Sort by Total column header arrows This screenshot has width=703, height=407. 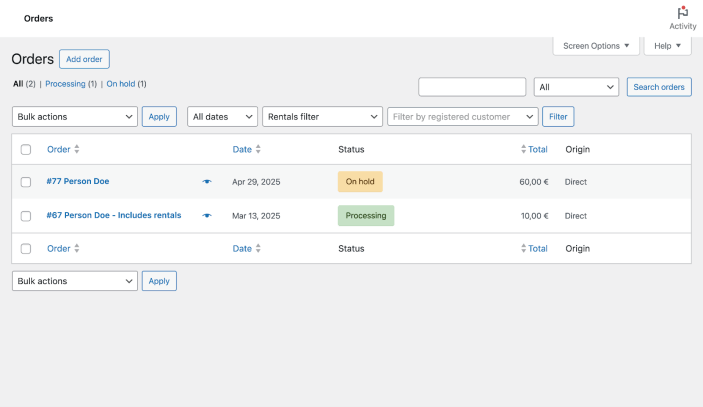(523, 149)
